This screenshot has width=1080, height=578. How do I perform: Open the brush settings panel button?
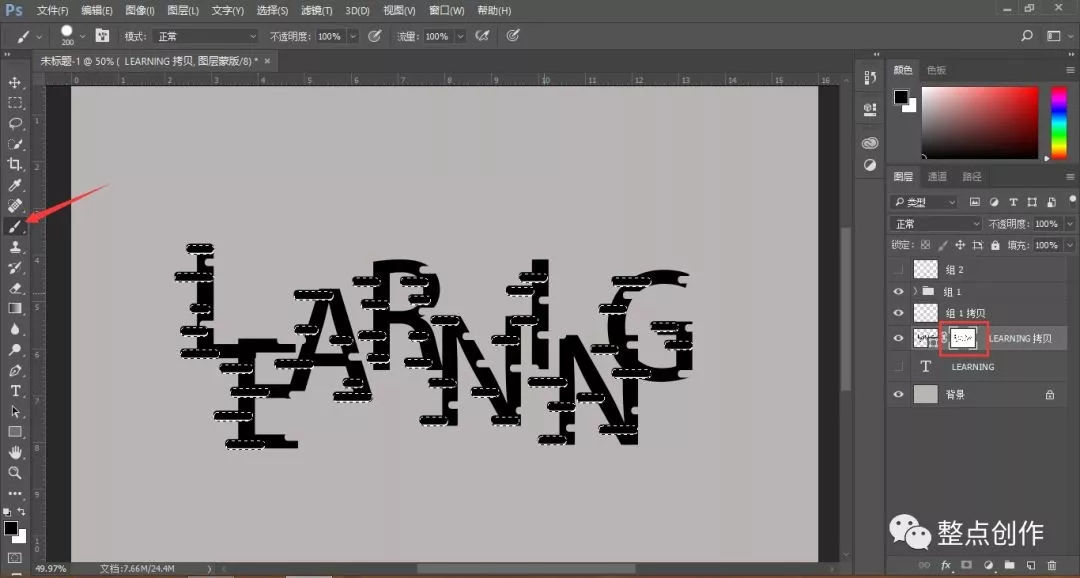pos(102,36)
